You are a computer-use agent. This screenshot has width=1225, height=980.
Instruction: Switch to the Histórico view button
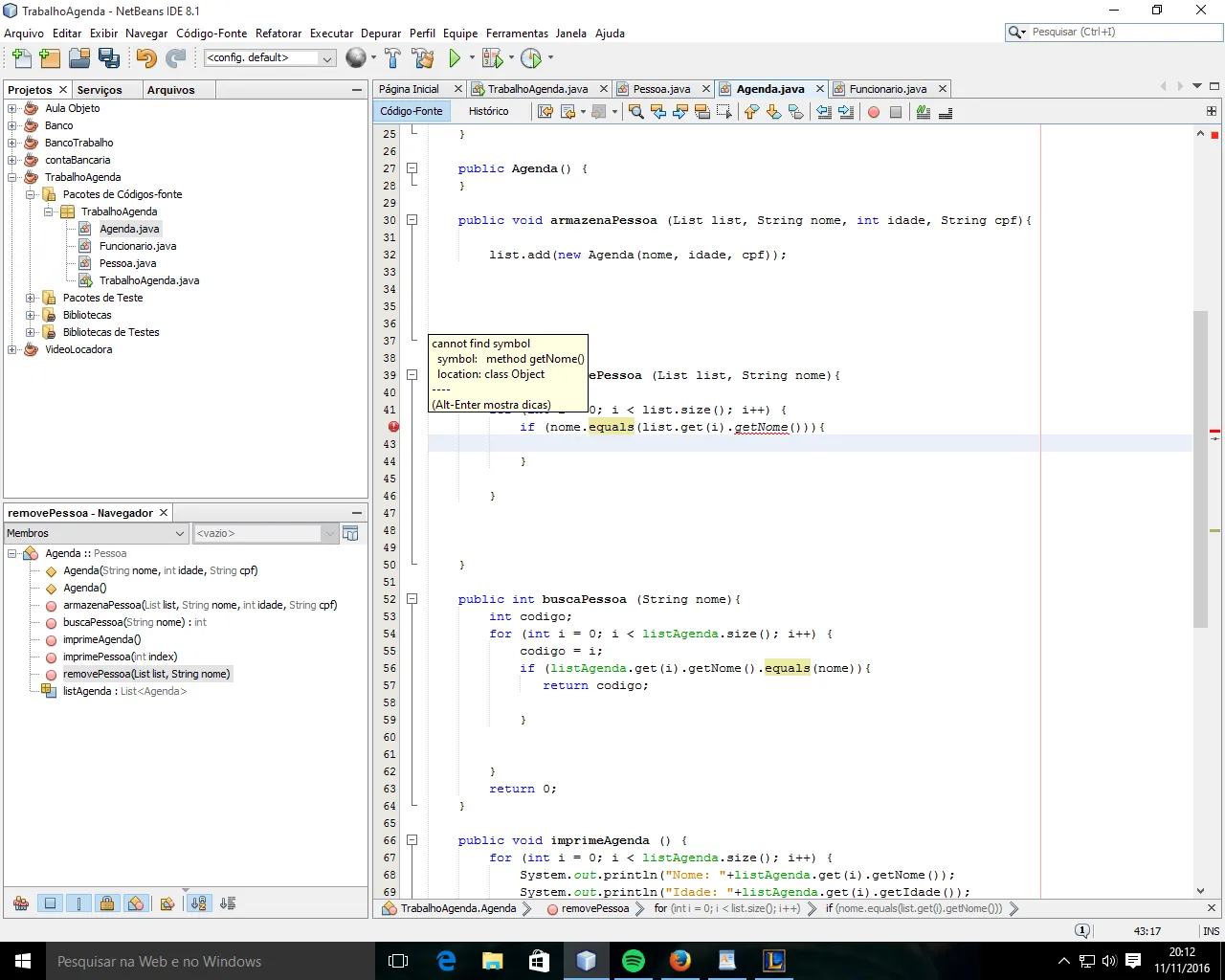coord(488,111)
